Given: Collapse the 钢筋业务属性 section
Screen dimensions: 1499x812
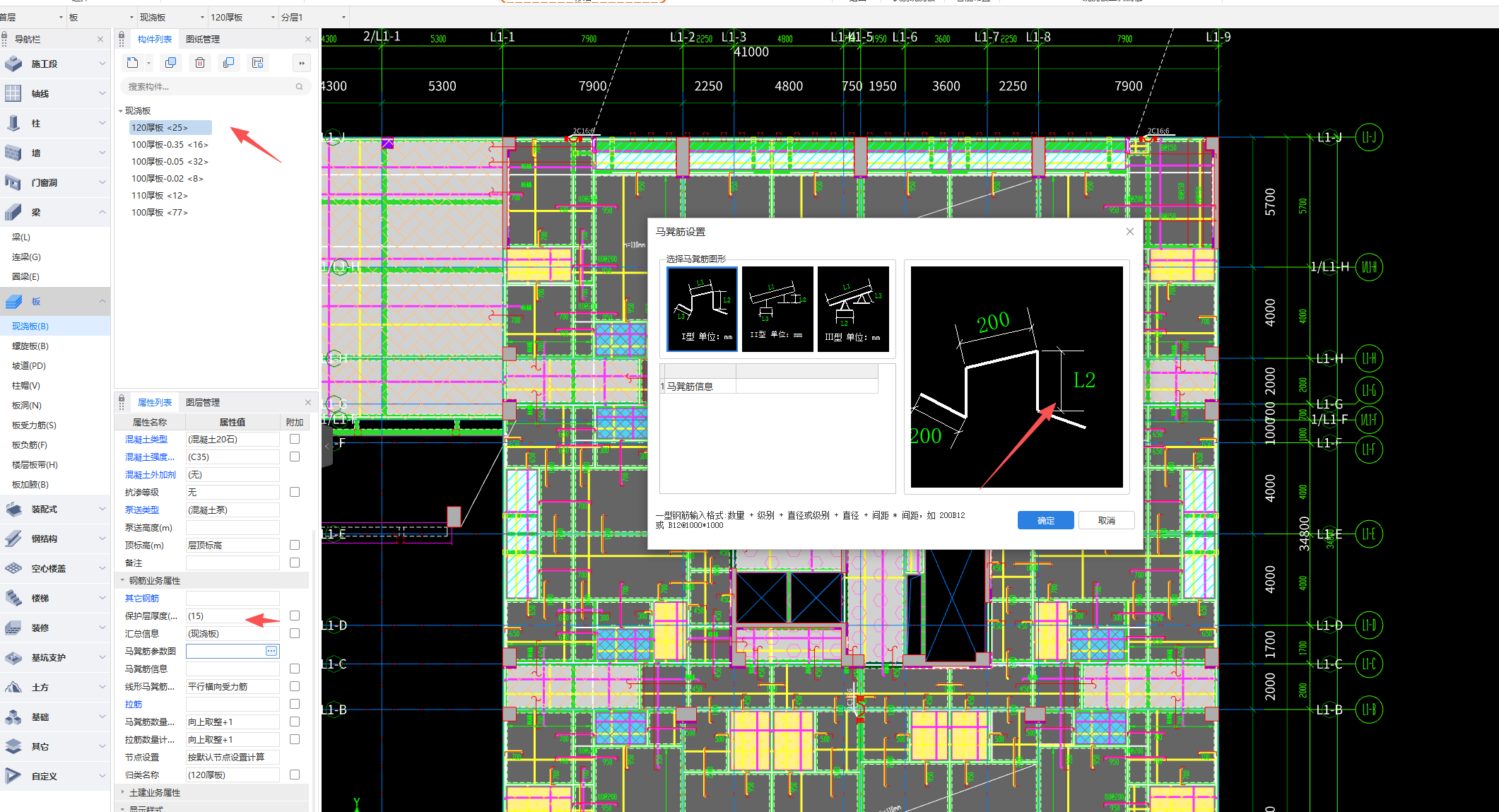Looking at the screenshot, I should (122, 580).
